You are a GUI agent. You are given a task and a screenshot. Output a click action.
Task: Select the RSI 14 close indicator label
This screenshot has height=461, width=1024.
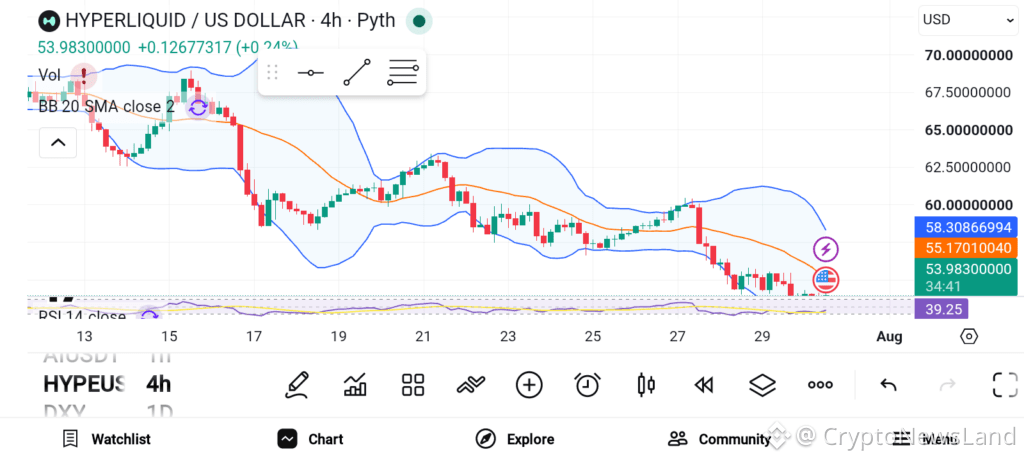(x=82, y=316)
